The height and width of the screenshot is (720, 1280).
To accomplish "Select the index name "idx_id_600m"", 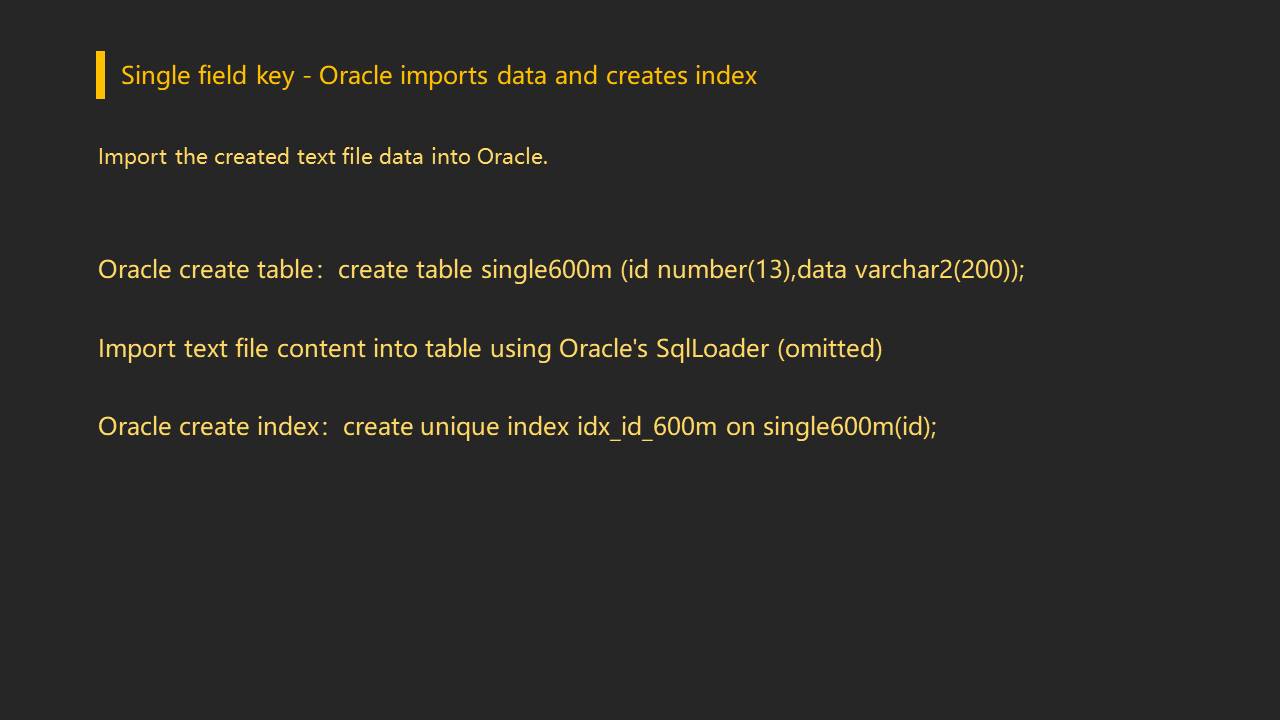I will 647,427.
